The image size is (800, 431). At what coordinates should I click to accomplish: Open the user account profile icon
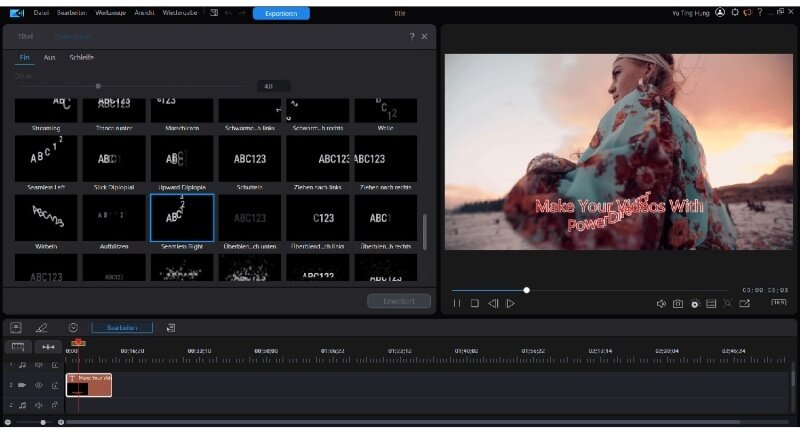pyautogui.click(x=720, y=12)
